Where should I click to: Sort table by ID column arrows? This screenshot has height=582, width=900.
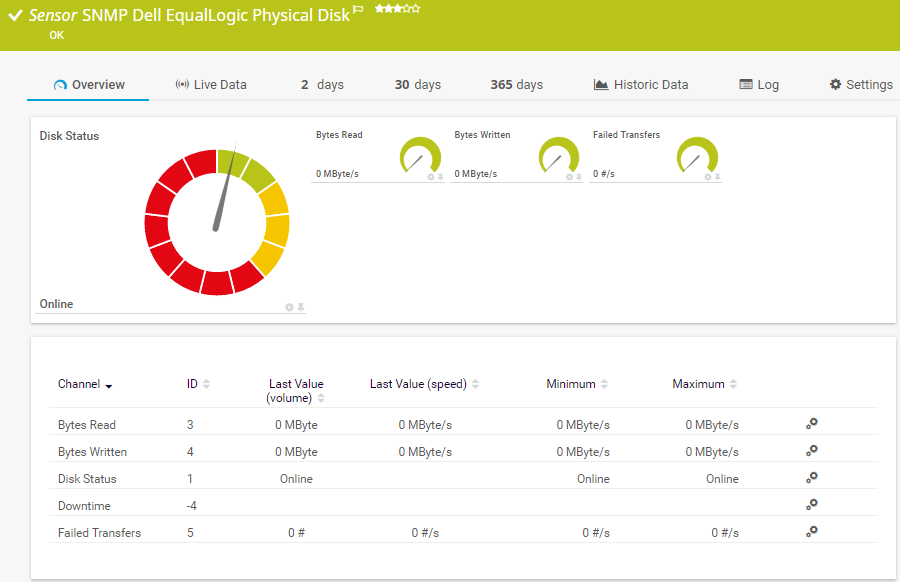coord(206,384)
